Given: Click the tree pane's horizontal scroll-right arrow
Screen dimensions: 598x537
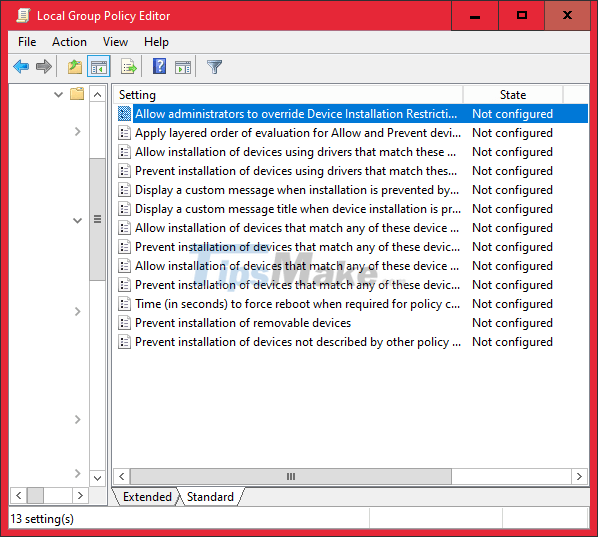Looking at the screenshot, I should (80, 495).
